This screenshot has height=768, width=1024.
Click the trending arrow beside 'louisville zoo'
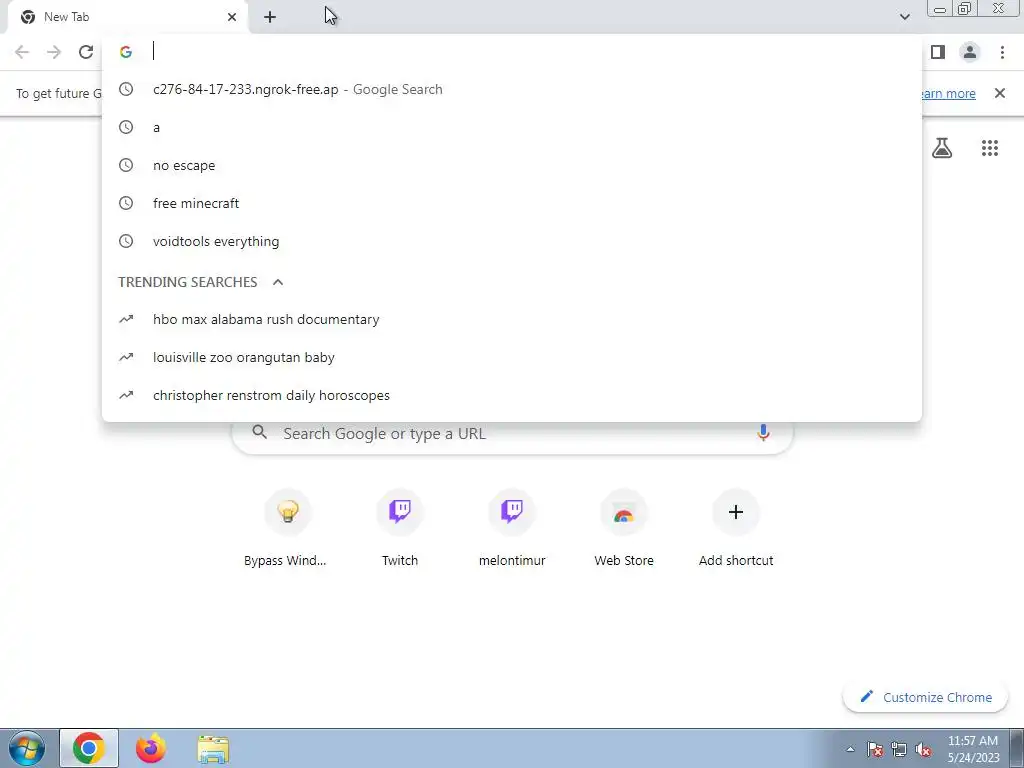tap(126, 357)
